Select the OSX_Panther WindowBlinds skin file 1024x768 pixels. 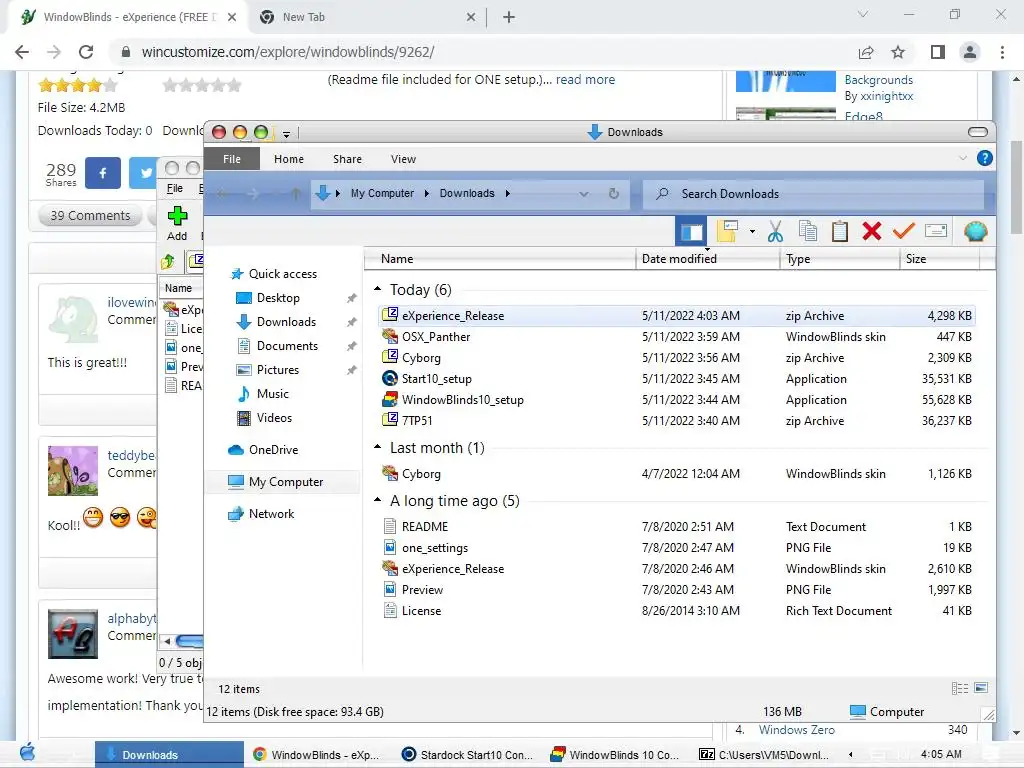pos(677,337)
